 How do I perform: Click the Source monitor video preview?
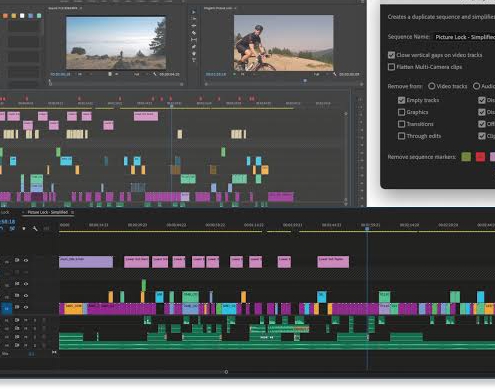pyautogui.click(x=116, y=43)
